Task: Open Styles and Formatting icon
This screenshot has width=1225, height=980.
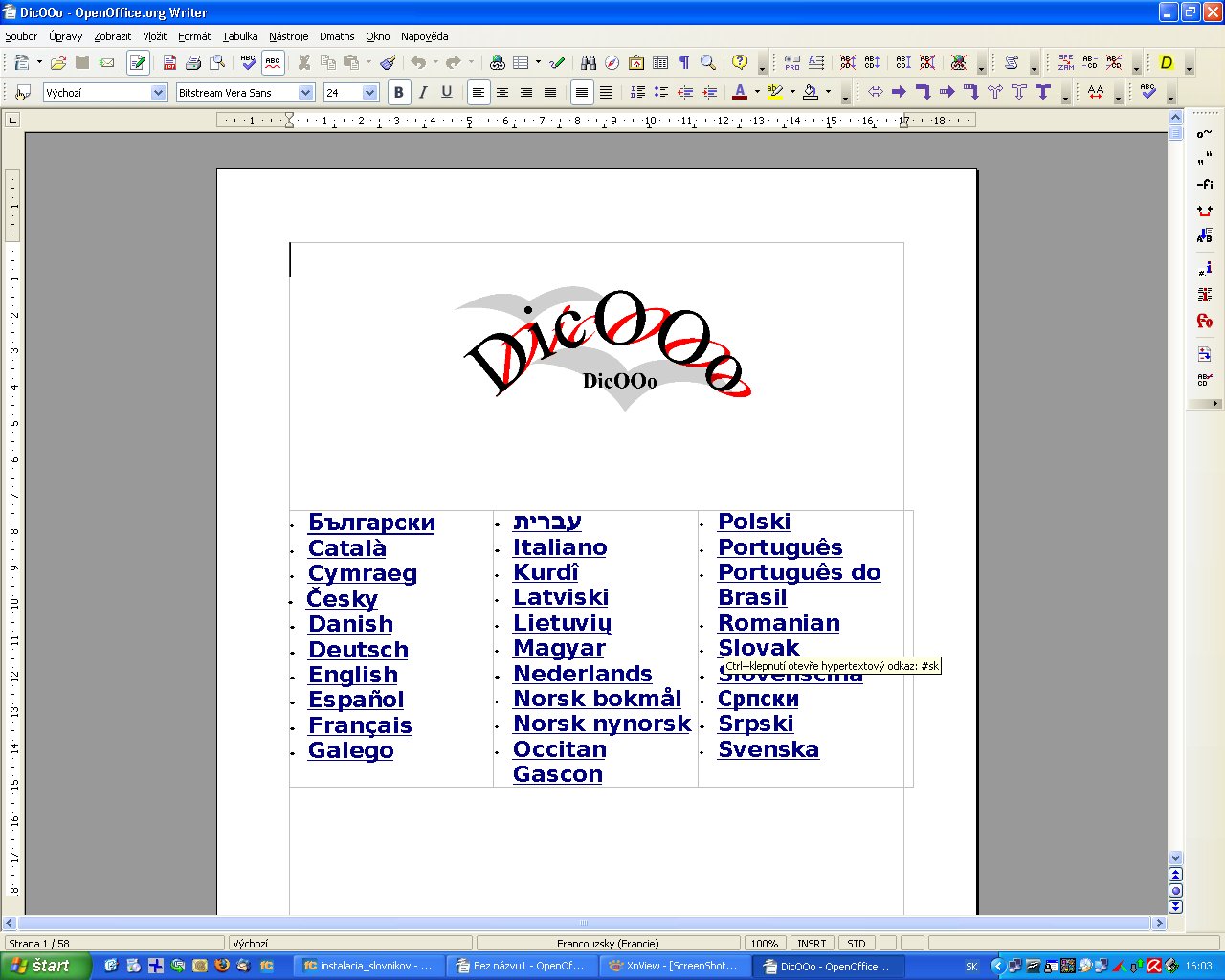Action: (24, 92)
